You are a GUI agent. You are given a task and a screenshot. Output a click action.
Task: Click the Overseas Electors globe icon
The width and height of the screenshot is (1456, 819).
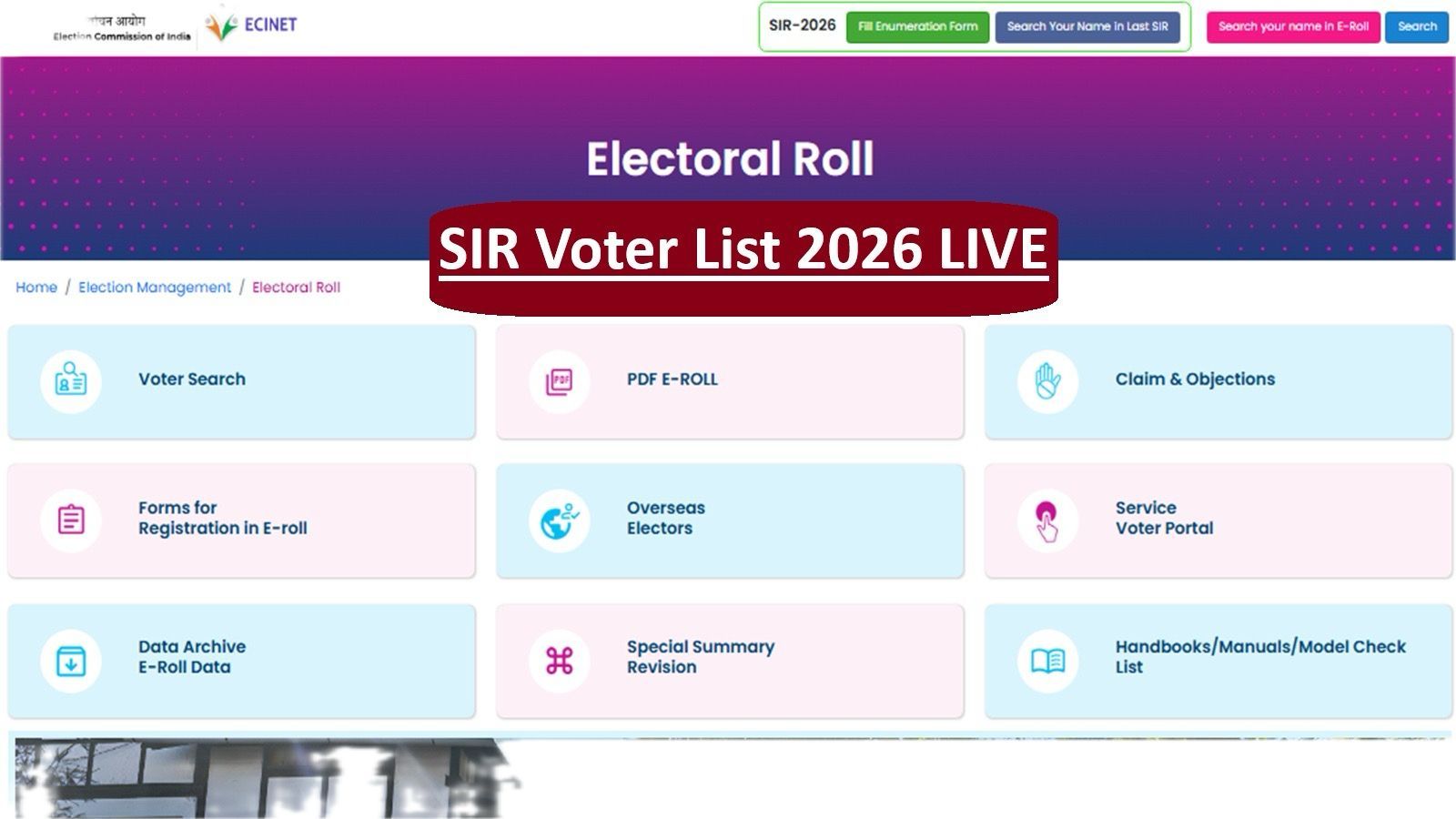560,519
